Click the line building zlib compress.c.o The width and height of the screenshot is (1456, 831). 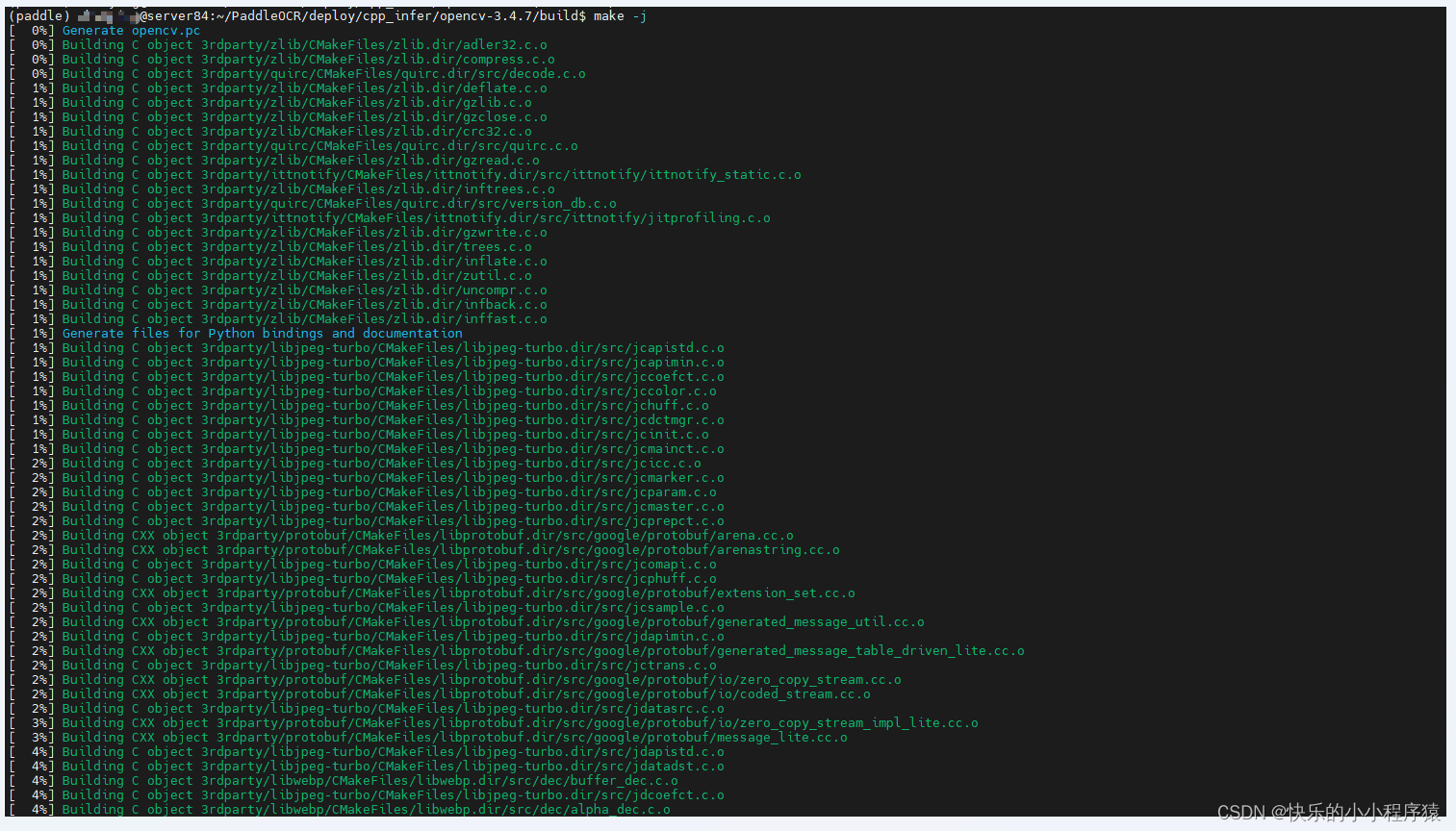click(282, 59)
